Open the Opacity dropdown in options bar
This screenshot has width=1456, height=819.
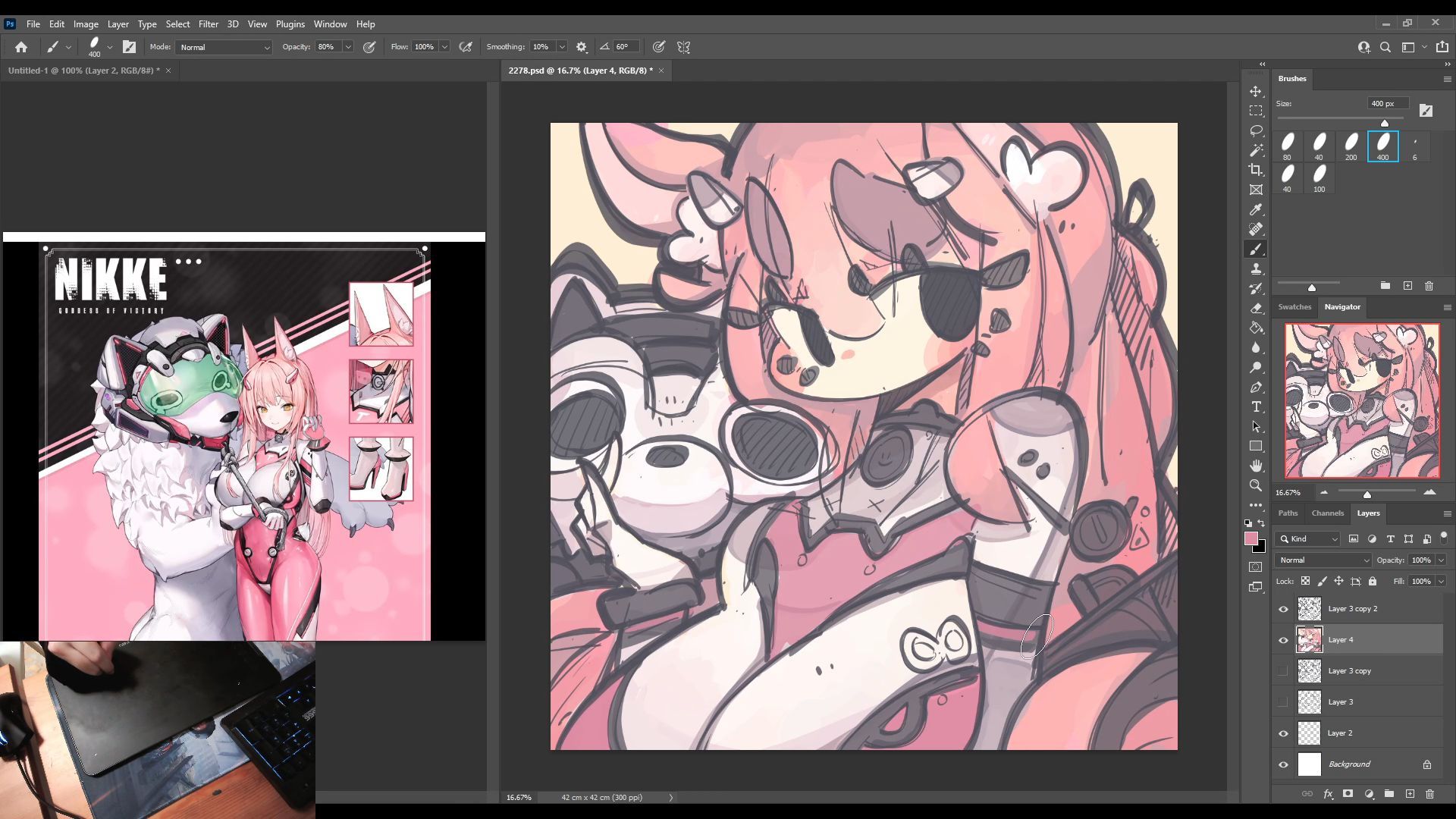(x=348, y=47)
